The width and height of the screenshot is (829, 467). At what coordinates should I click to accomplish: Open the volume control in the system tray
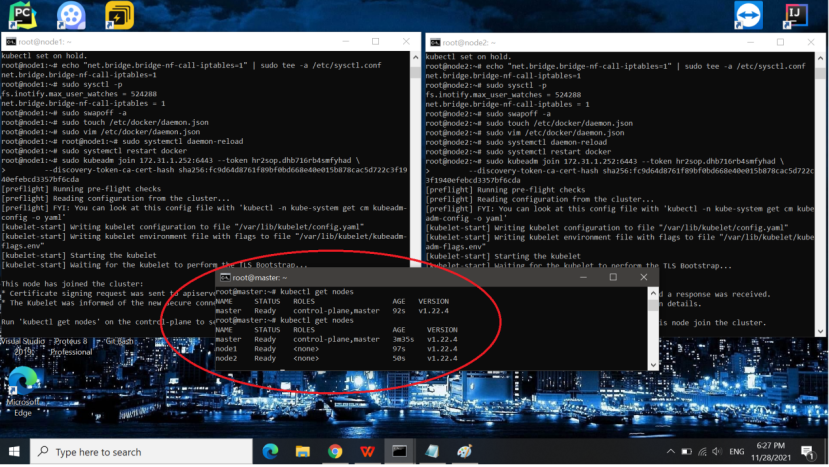717,452
